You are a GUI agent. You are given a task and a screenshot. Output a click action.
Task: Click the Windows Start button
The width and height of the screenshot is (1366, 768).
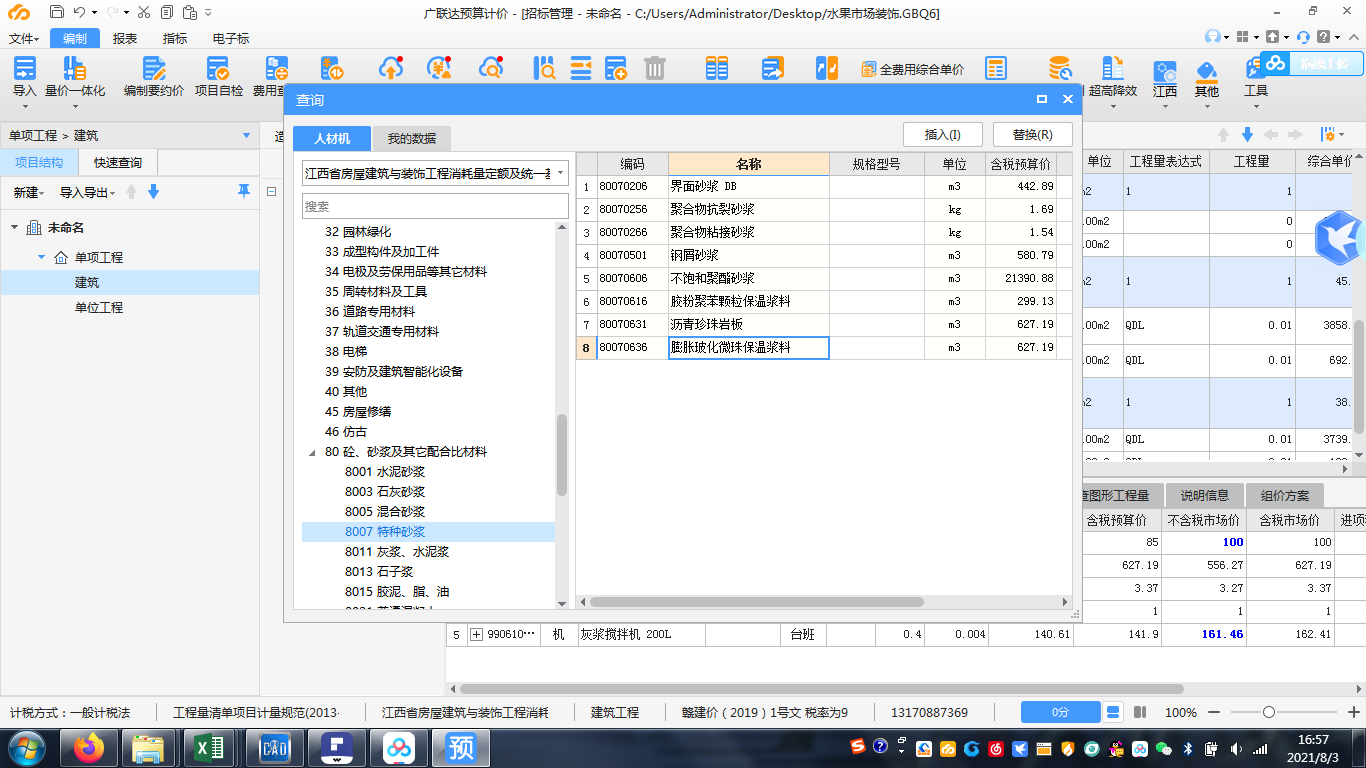(27, 748)
